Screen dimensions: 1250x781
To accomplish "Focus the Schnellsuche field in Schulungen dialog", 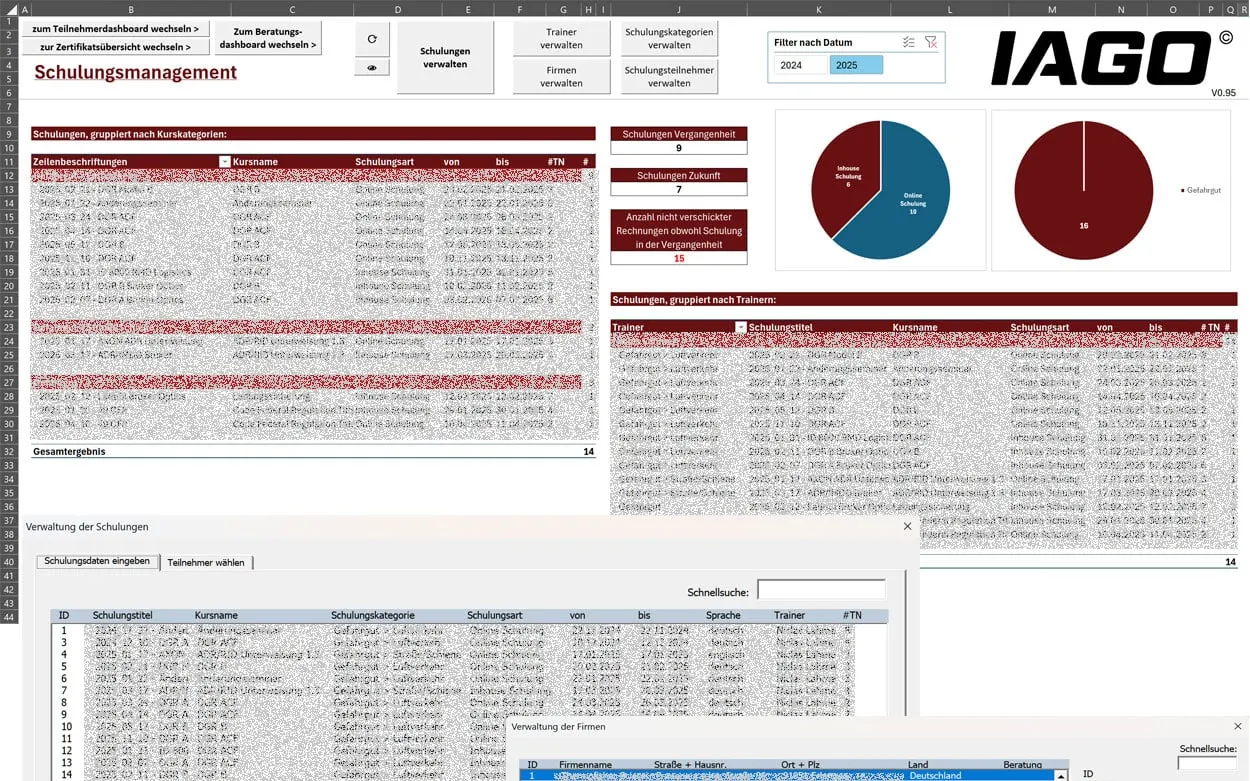I will (821, 590).
